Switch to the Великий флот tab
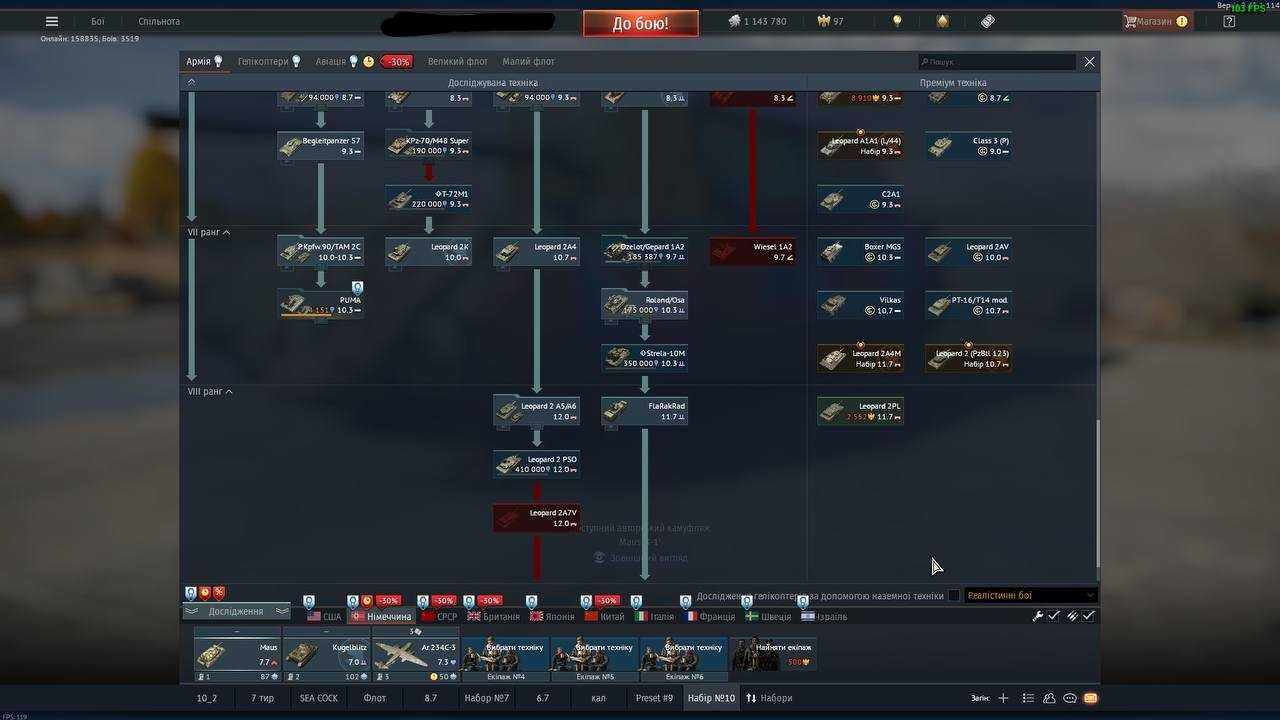The height and width of the screenshot is (720, 1280). pyautogui.click(x=458, y=62)
